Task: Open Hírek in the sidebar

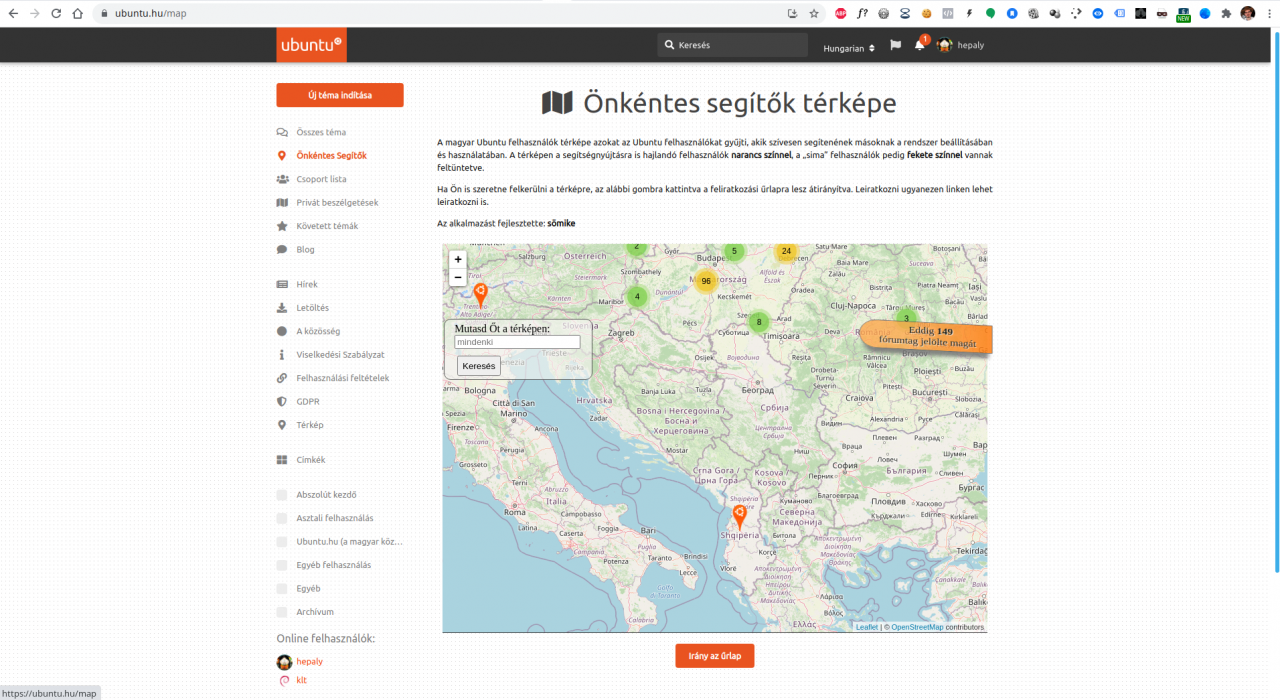Action: (x=307, y=284)
